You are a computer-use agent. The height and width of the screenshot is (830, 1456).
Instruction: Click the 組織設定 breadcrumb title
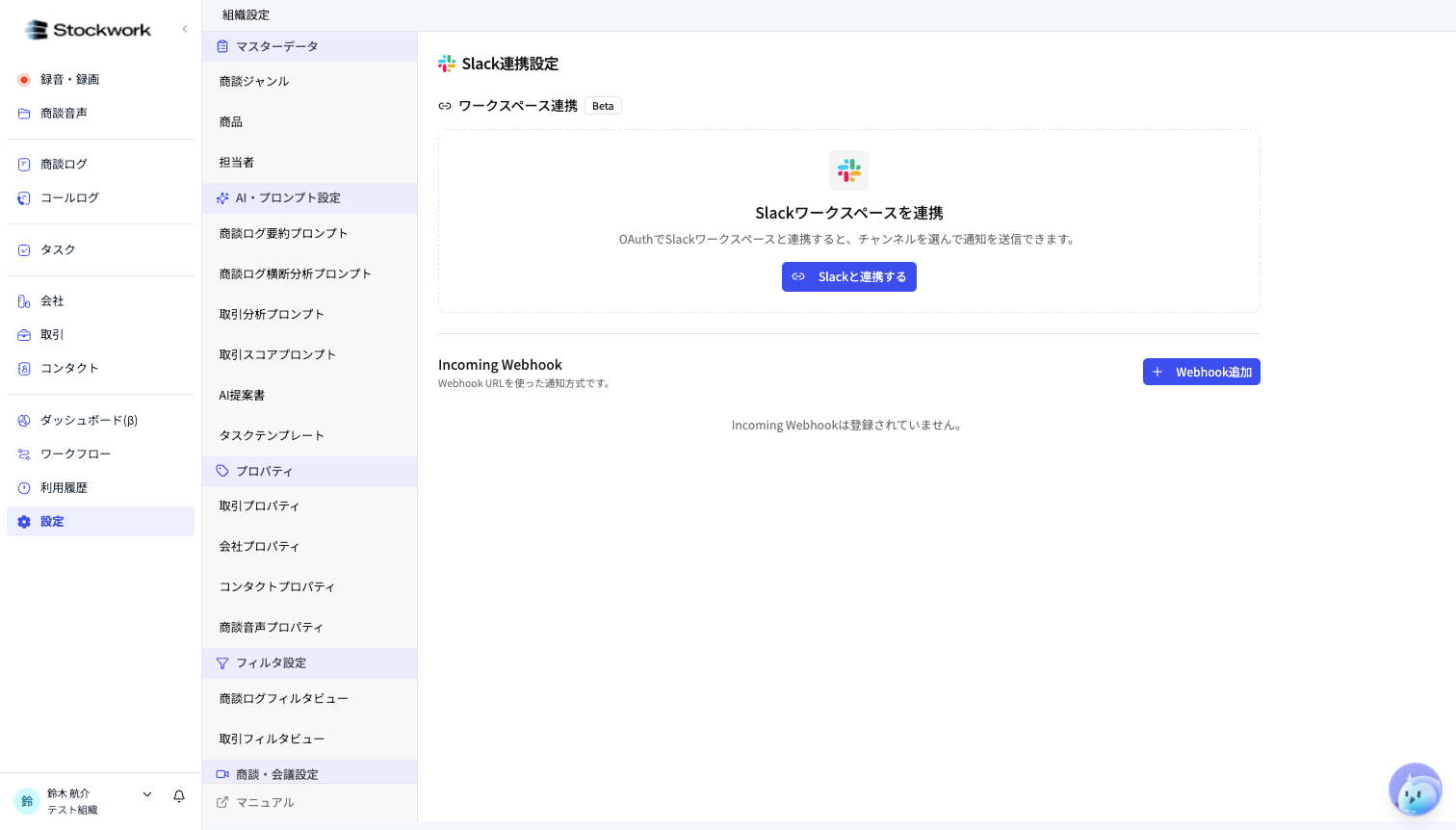246,15
